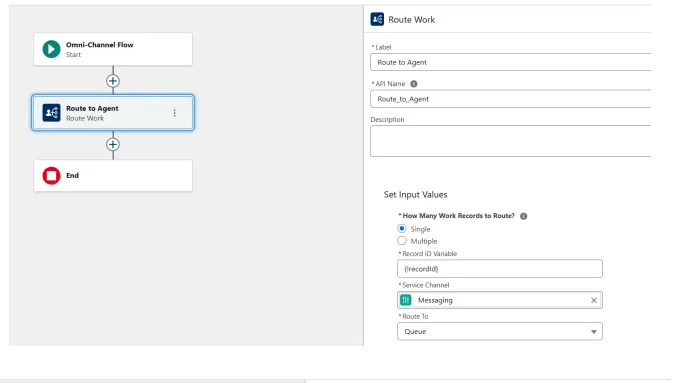Click the Description text area
The width and height of the screenshot is (688, 383).
pos(511,141)
